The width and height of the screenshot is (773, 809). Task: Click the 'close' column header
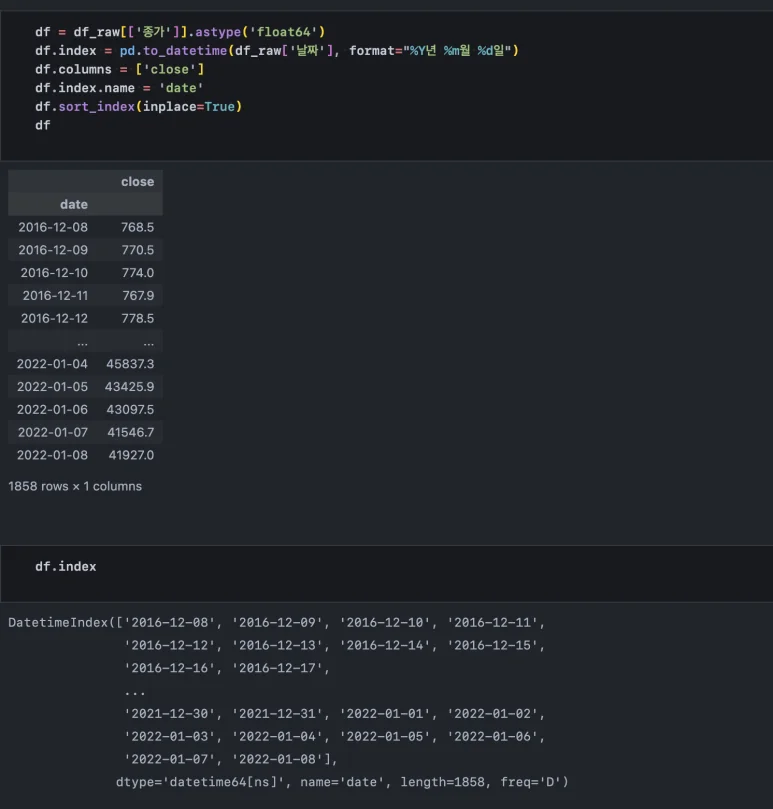pos(137,181)
